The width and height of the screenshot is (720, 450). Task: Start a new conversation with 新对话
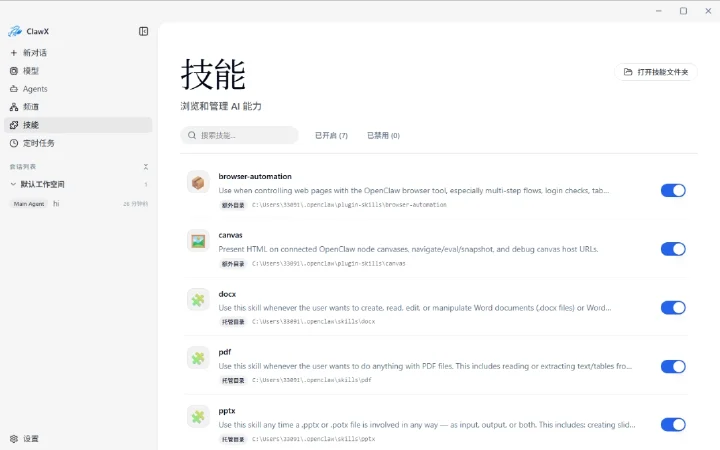tap(78, 53)
